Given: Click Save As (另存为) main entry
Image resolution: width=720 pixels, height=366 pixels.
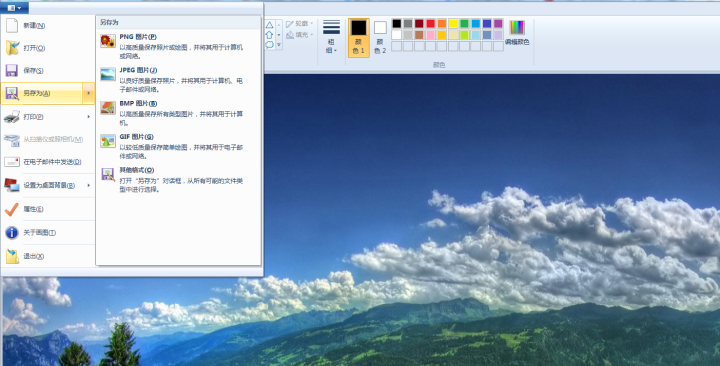Looking at the screenshot, I should click(42, 93).
